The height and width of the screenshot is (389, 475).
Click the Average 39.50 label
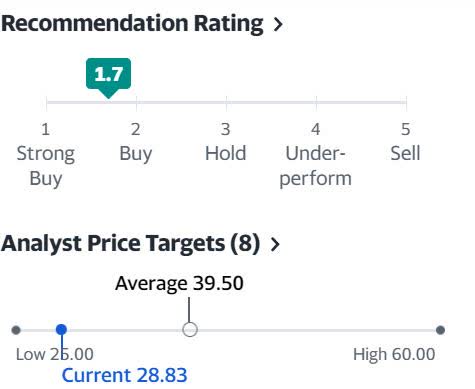[179, 284]
